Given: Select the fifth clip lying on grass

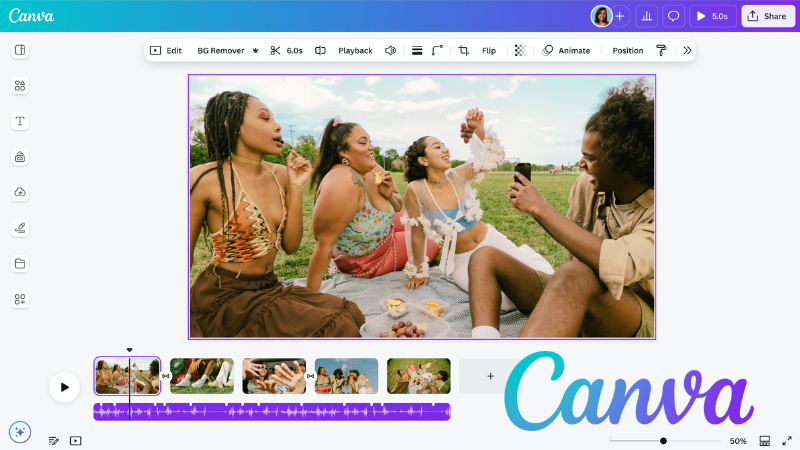Looking at the screenshot, I should coord(419,376).
